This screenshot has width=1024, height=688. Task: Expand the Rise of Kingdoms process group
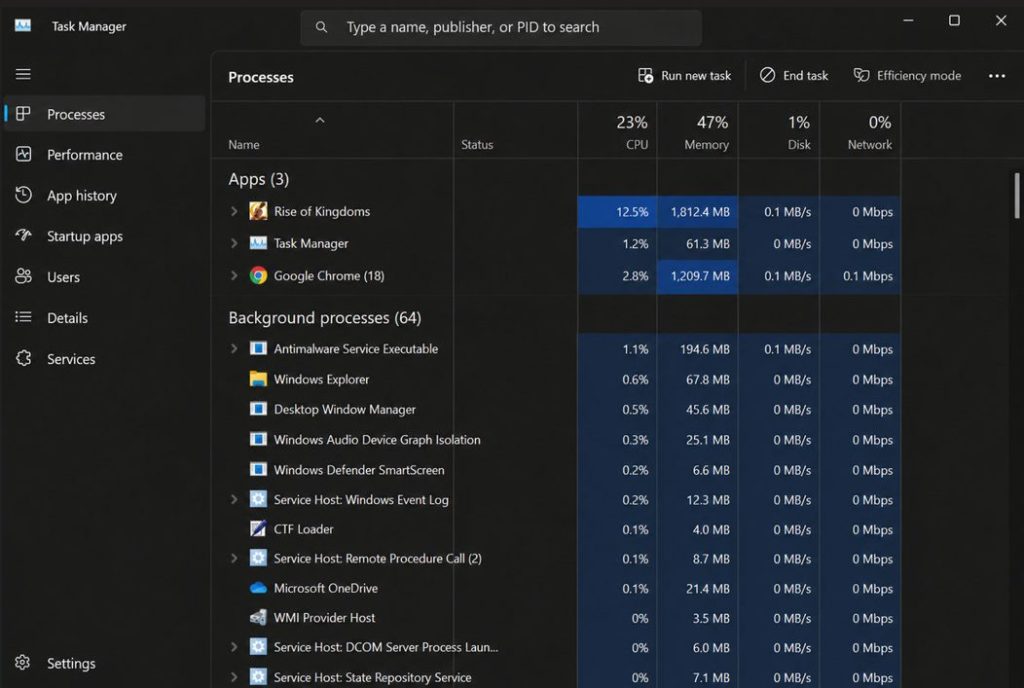[x=234, y=211]
